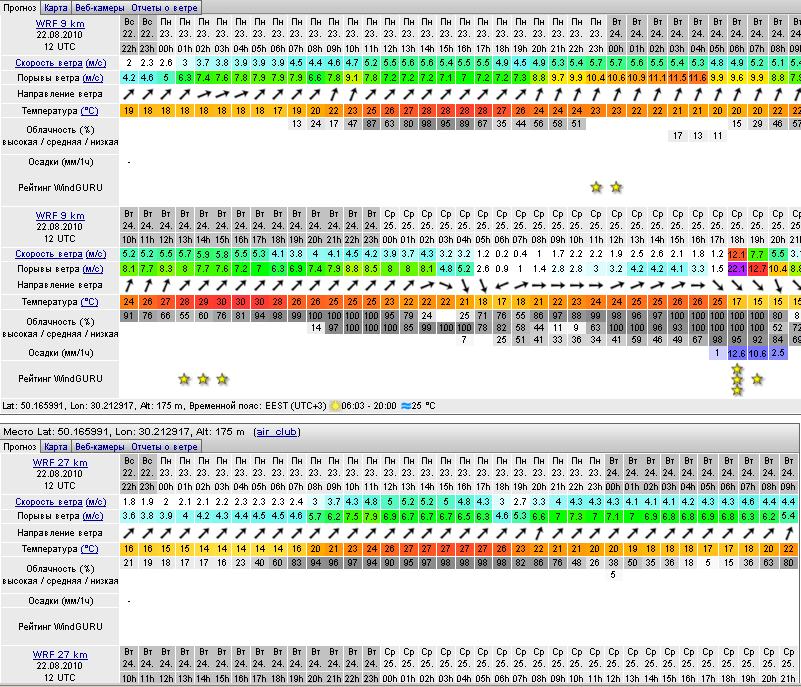Open the air_club link
Screen dimensions: 801x687
tap(277, 431)
